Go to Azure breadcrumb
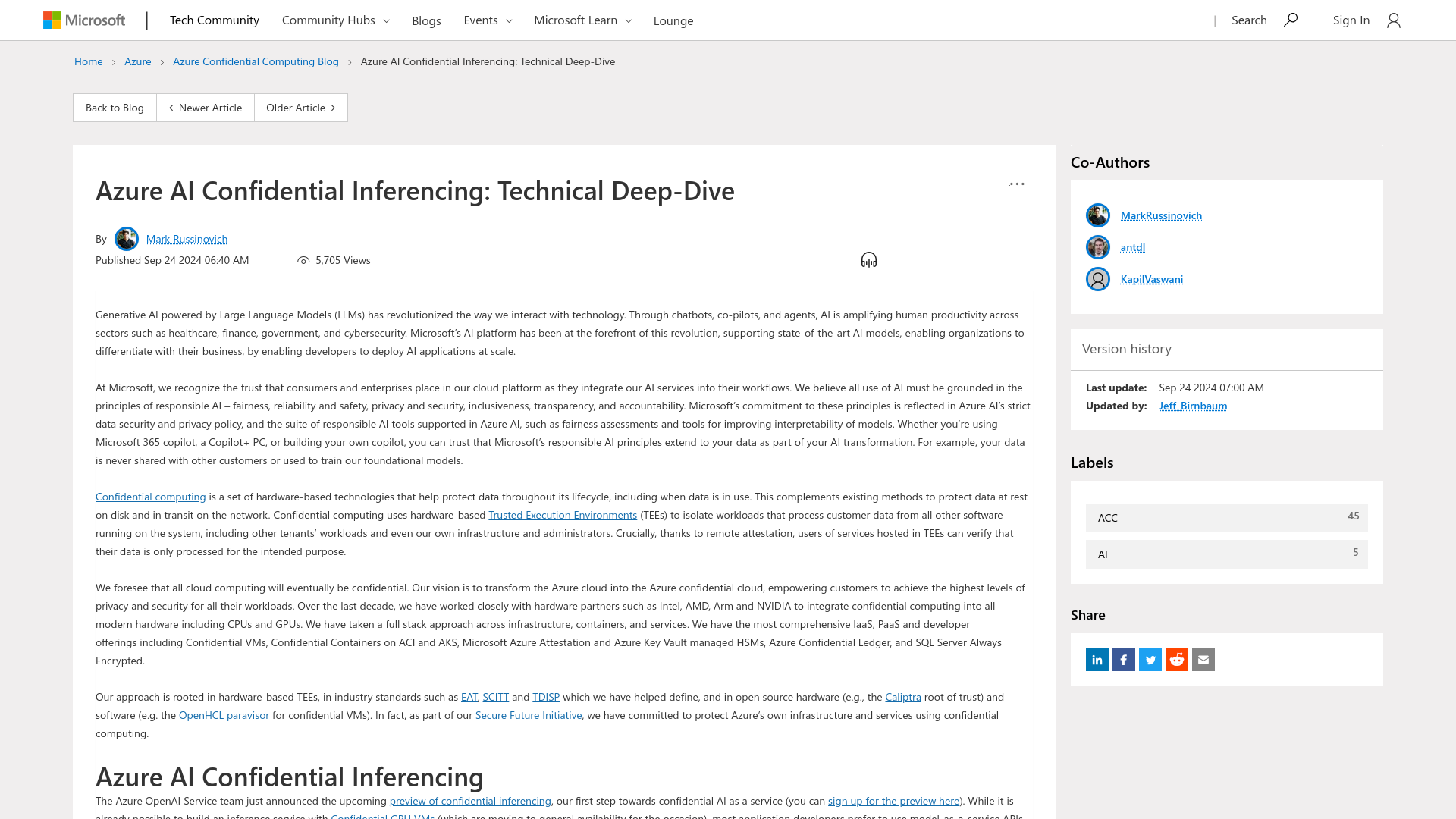 [x=138, y=61]
